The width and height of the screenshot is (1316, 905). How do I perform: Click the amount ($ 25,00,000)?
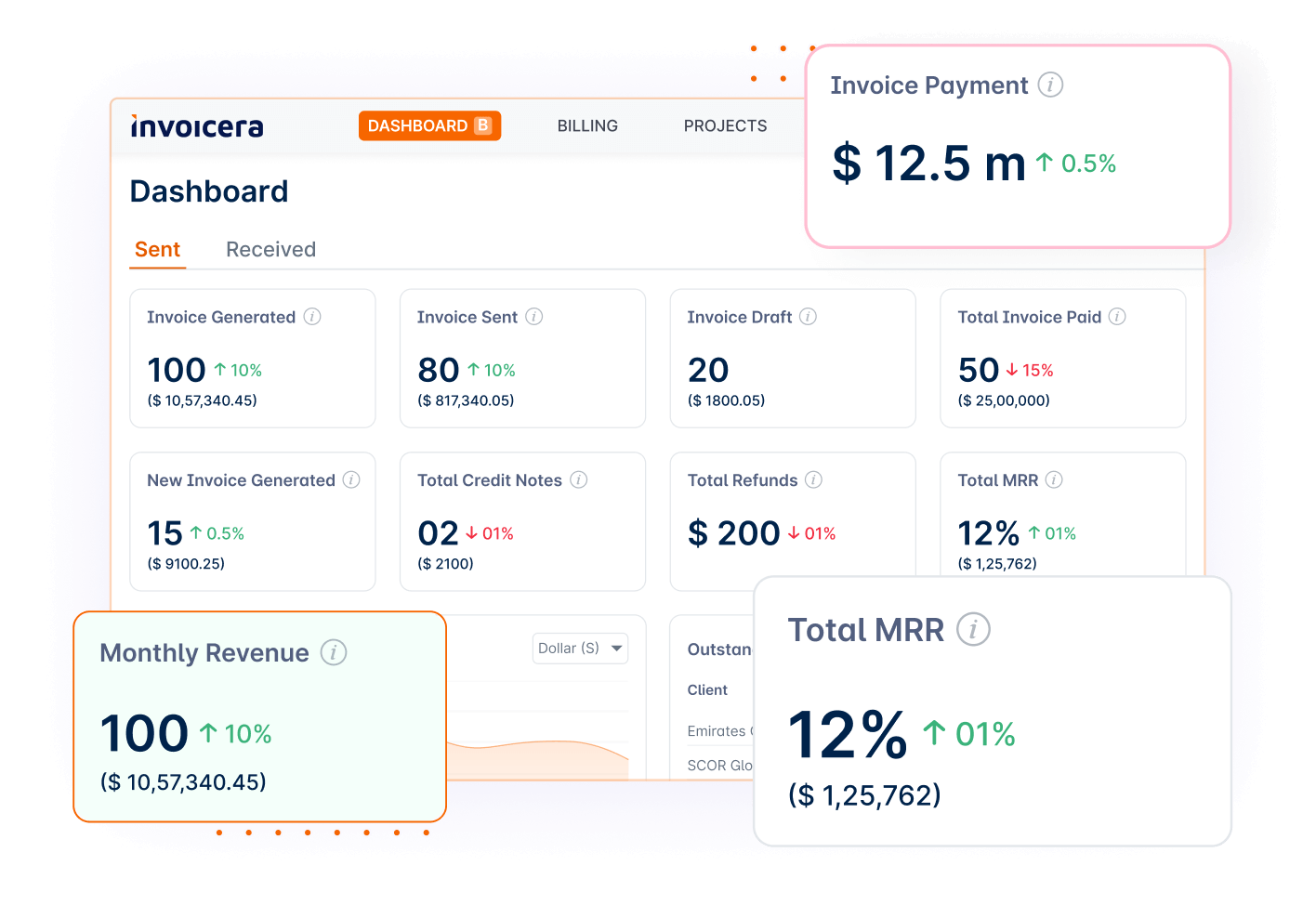(1004, 400)
